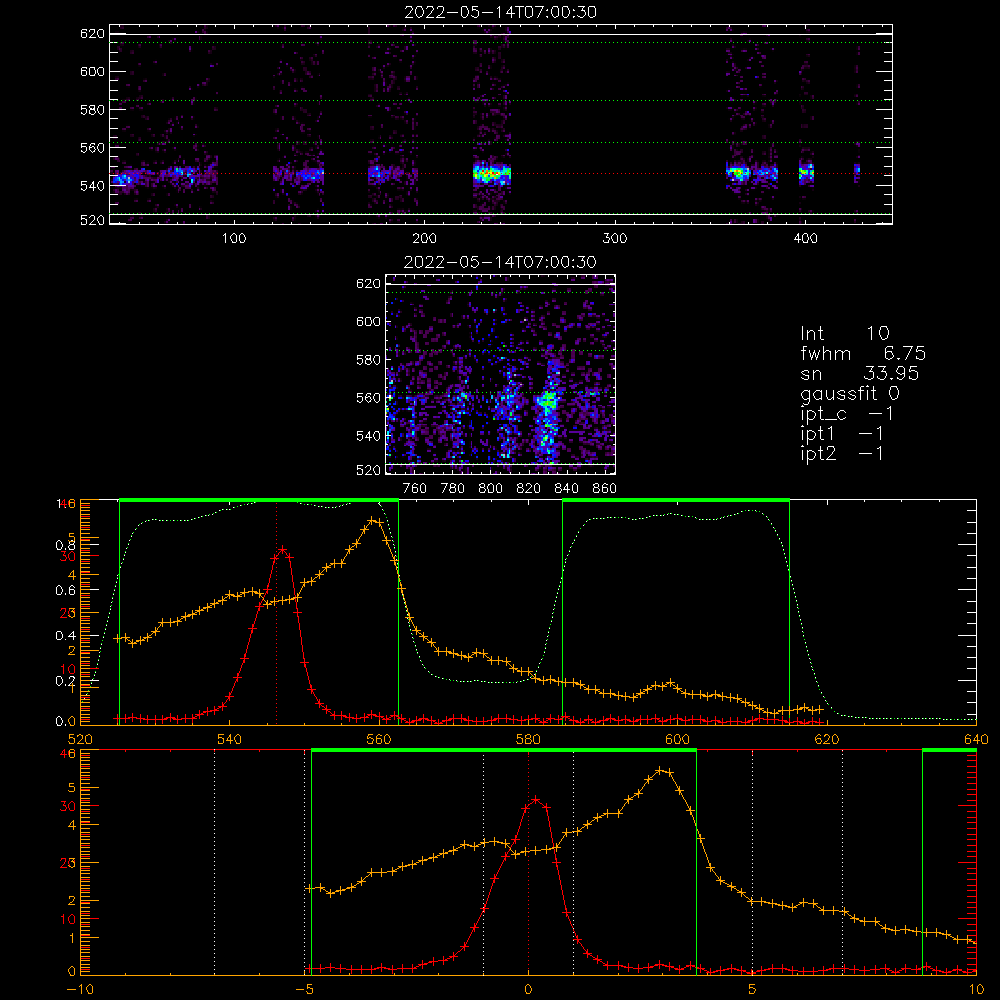Click the y-axis label 620 of top spectrogram

pos(92,33)
